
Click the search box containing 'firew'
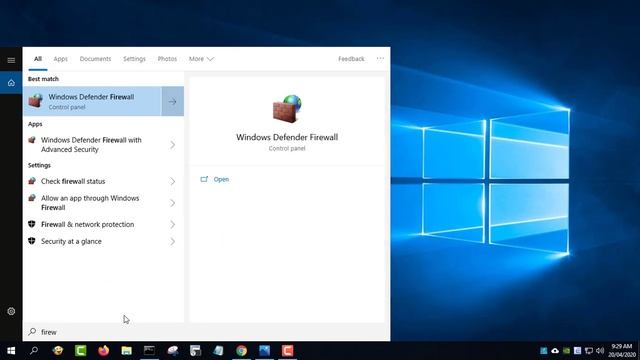(207, 332)
